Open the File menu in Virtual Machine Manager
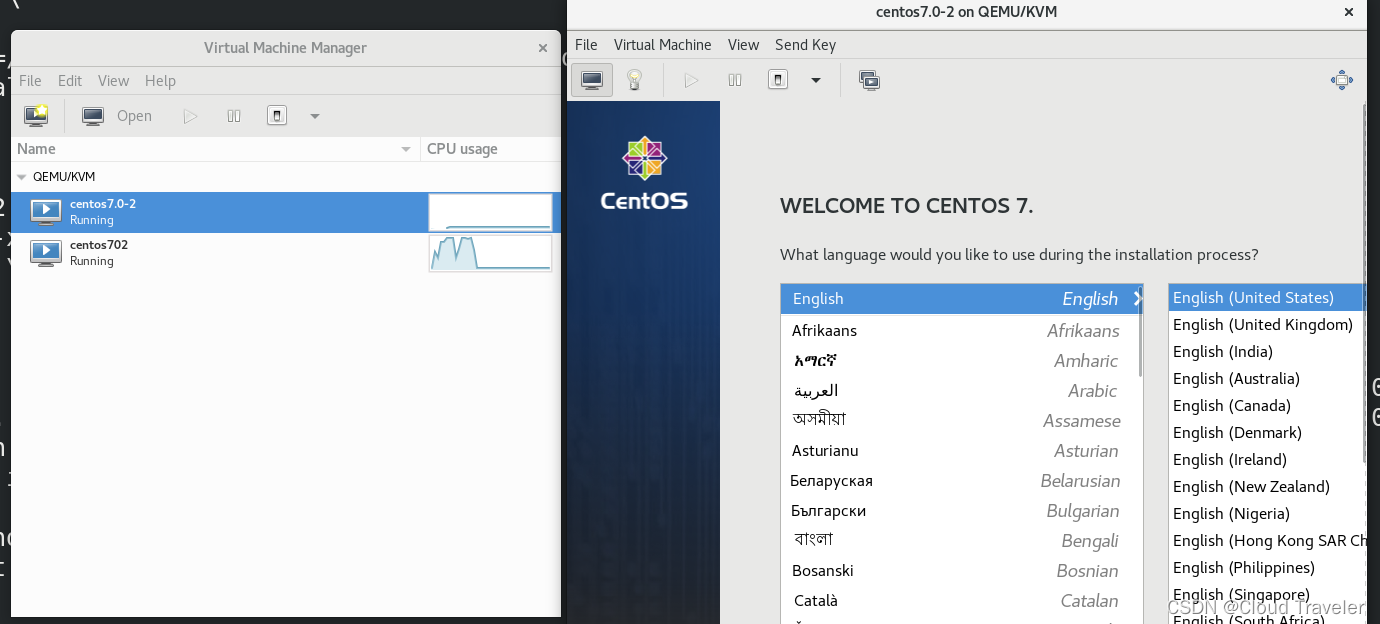 30,81
